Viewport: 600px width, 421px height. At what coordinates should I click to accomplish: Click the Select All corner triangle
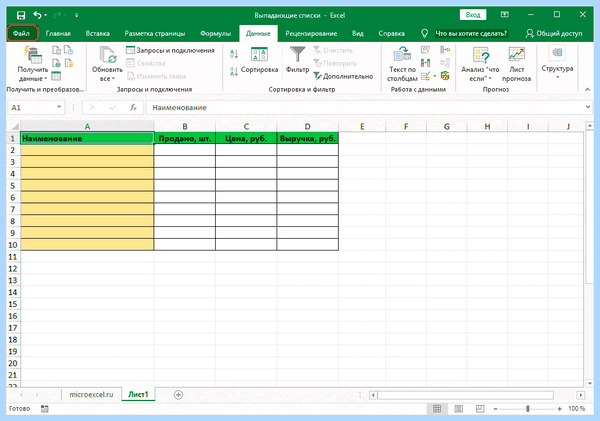click(x=14, y=126)
